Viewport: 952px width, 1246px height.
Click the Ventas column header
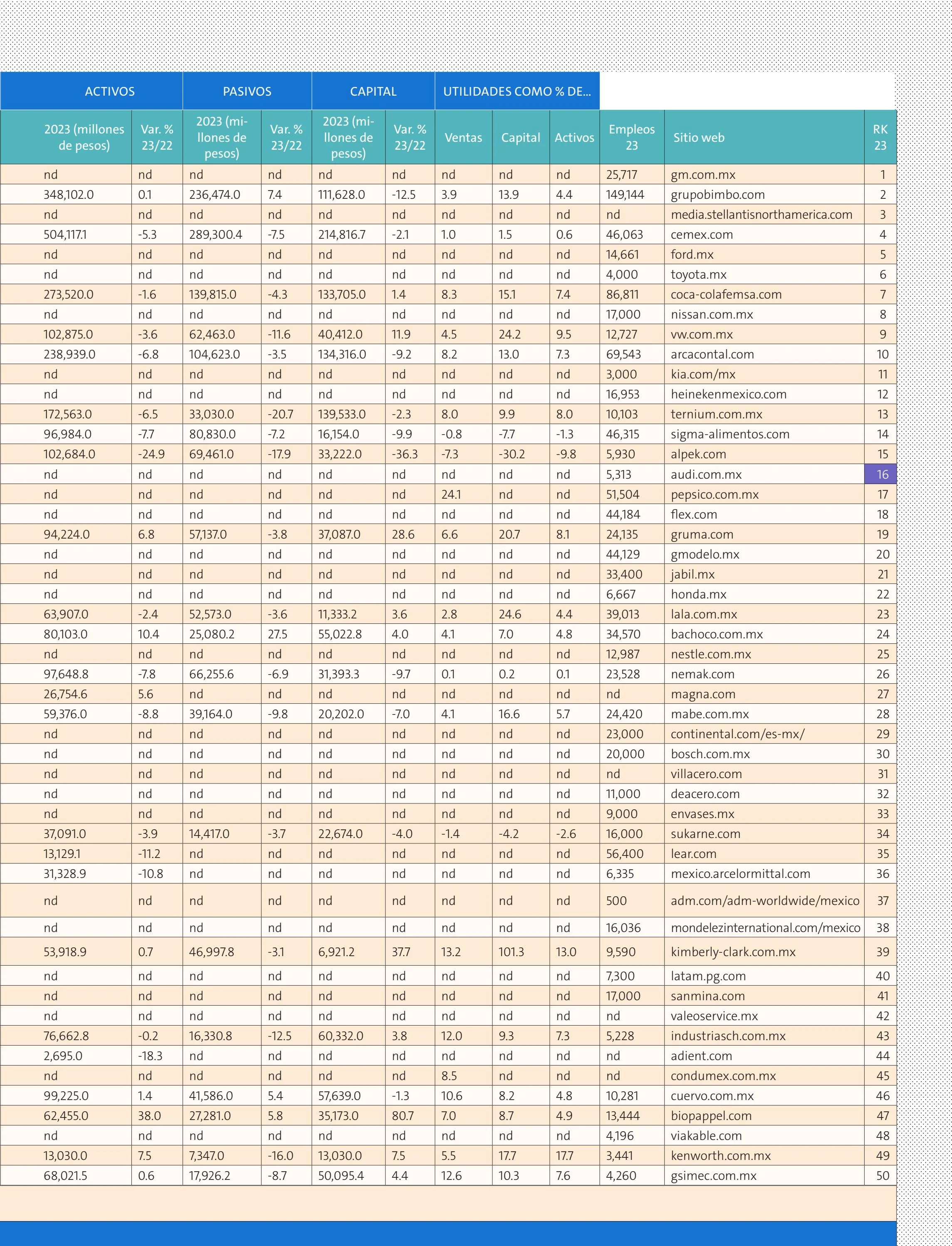point(464,137)
